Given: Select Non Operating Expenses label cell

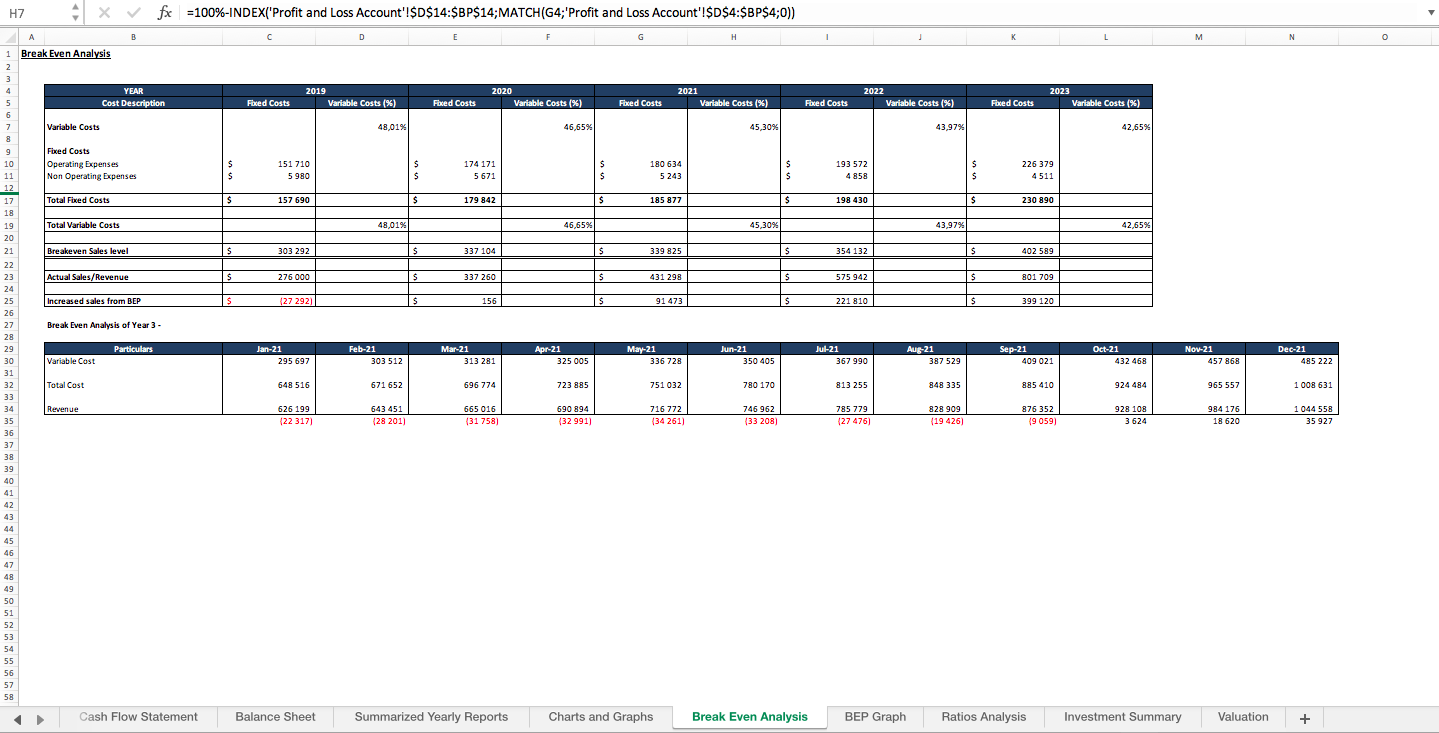Looking at the screenshot, I should 133,176.
